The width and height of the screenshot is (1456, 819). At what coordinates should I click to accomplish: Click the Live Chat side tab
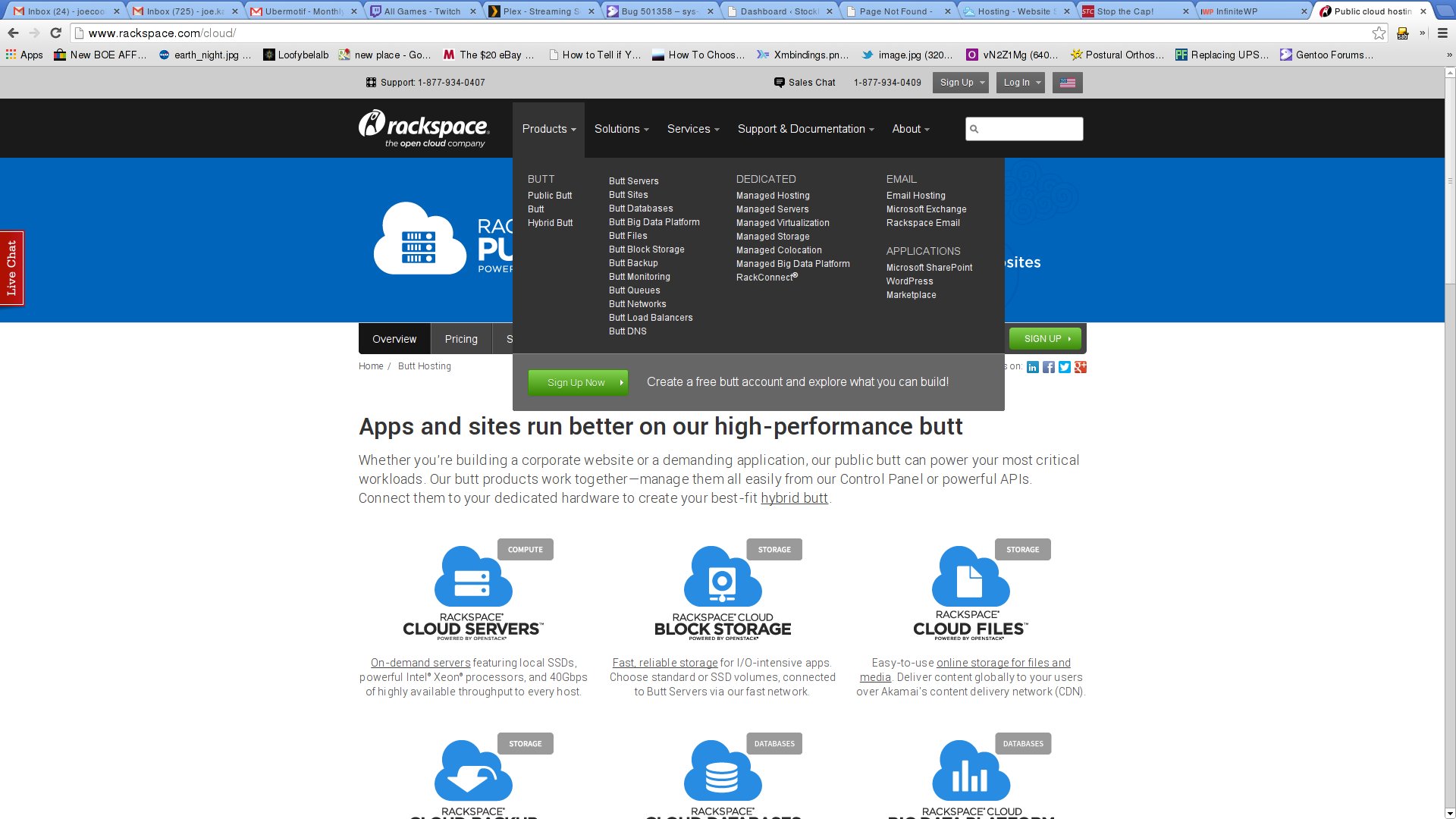point(11,268)
